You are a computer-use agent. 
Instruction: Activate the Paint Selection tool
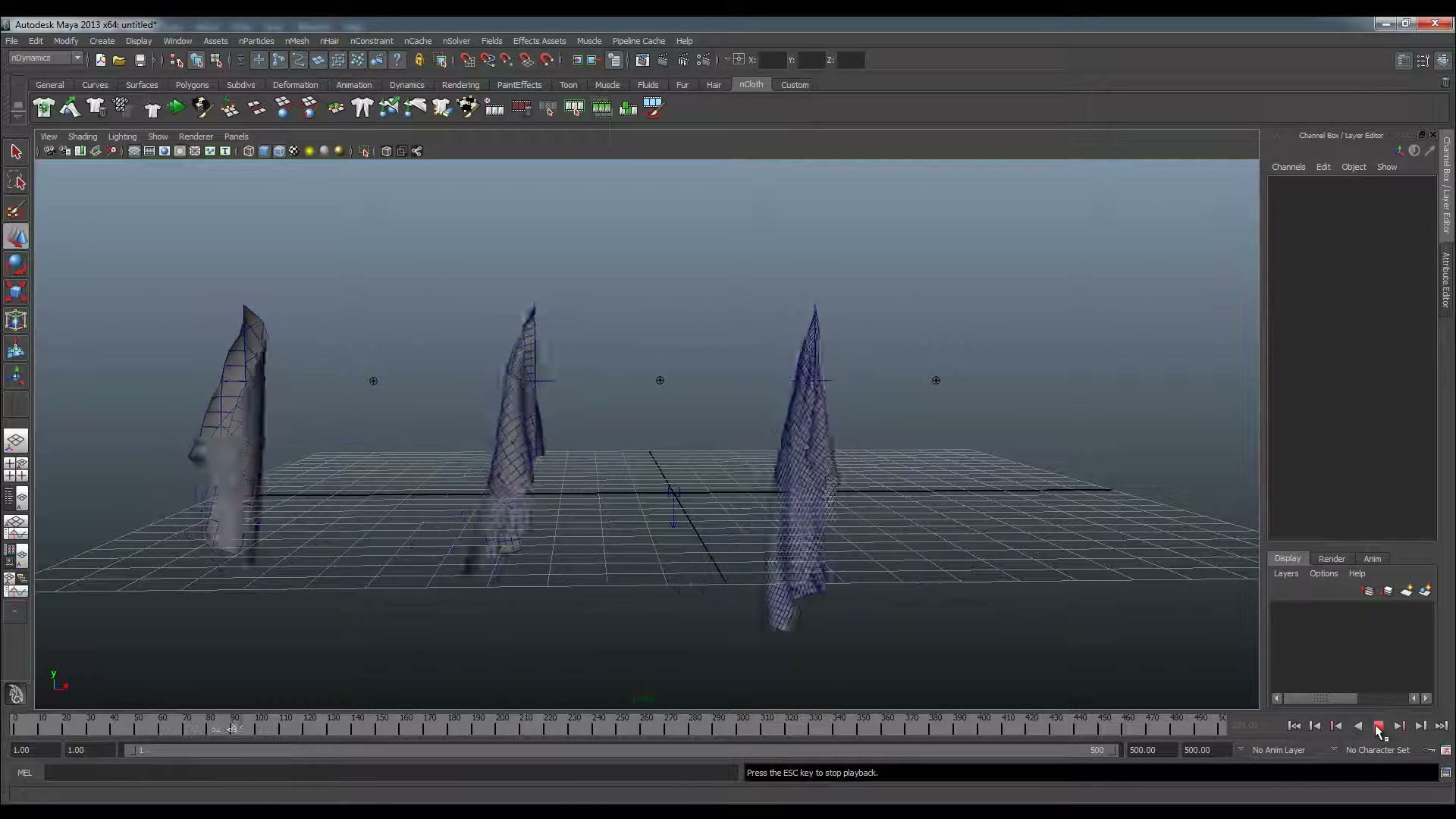point(16,209)
